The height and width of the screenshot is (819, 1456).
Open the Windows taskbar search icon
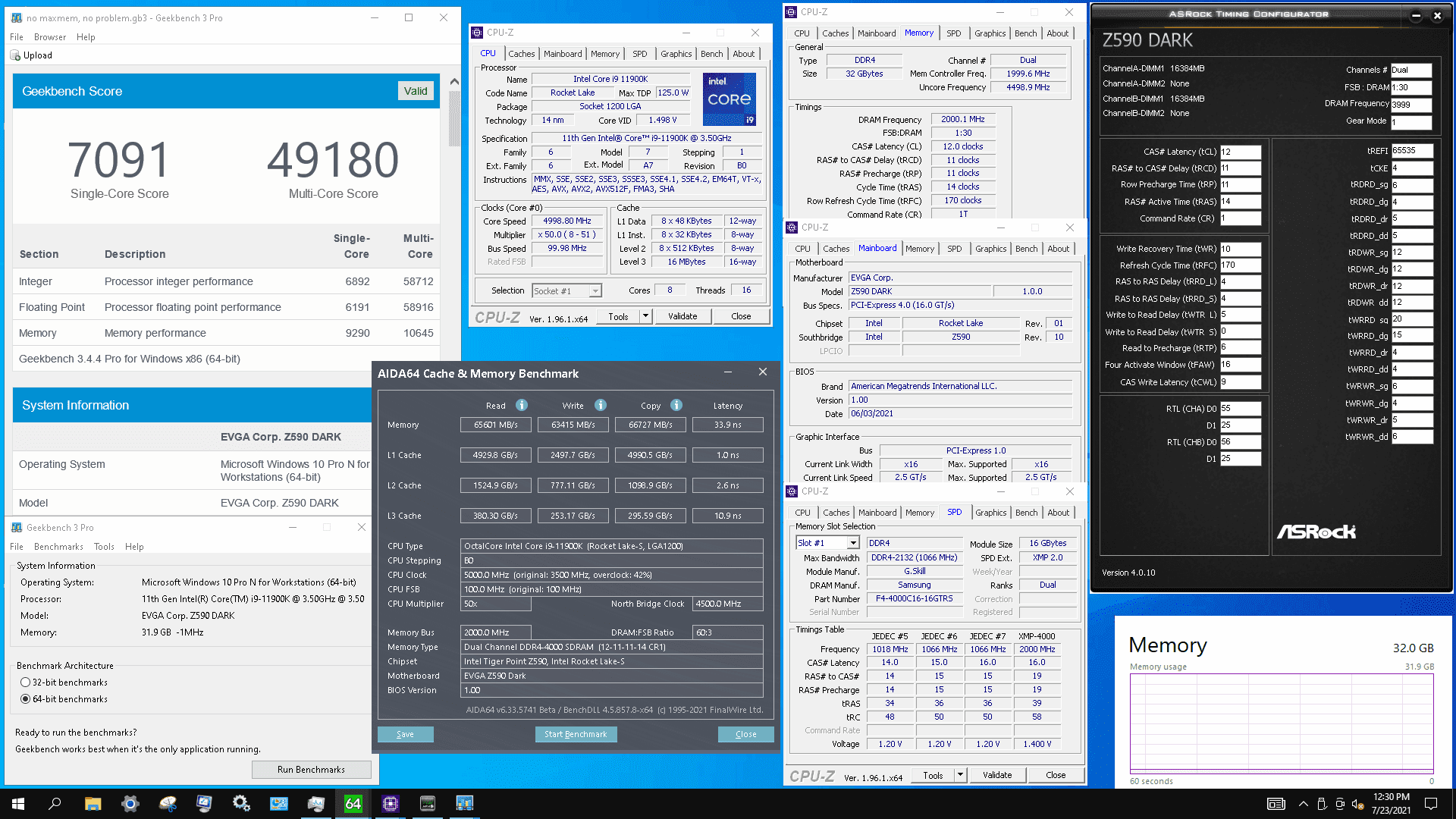point(55,804)
